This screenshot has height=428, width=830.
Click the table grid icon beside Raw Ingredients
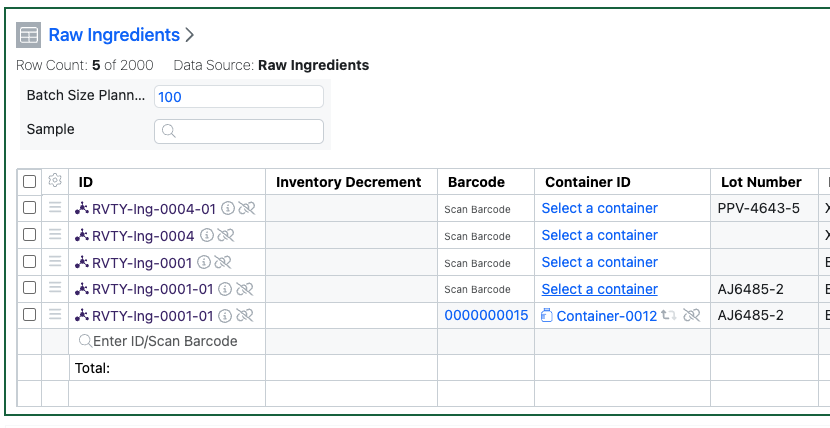[29, 35]
